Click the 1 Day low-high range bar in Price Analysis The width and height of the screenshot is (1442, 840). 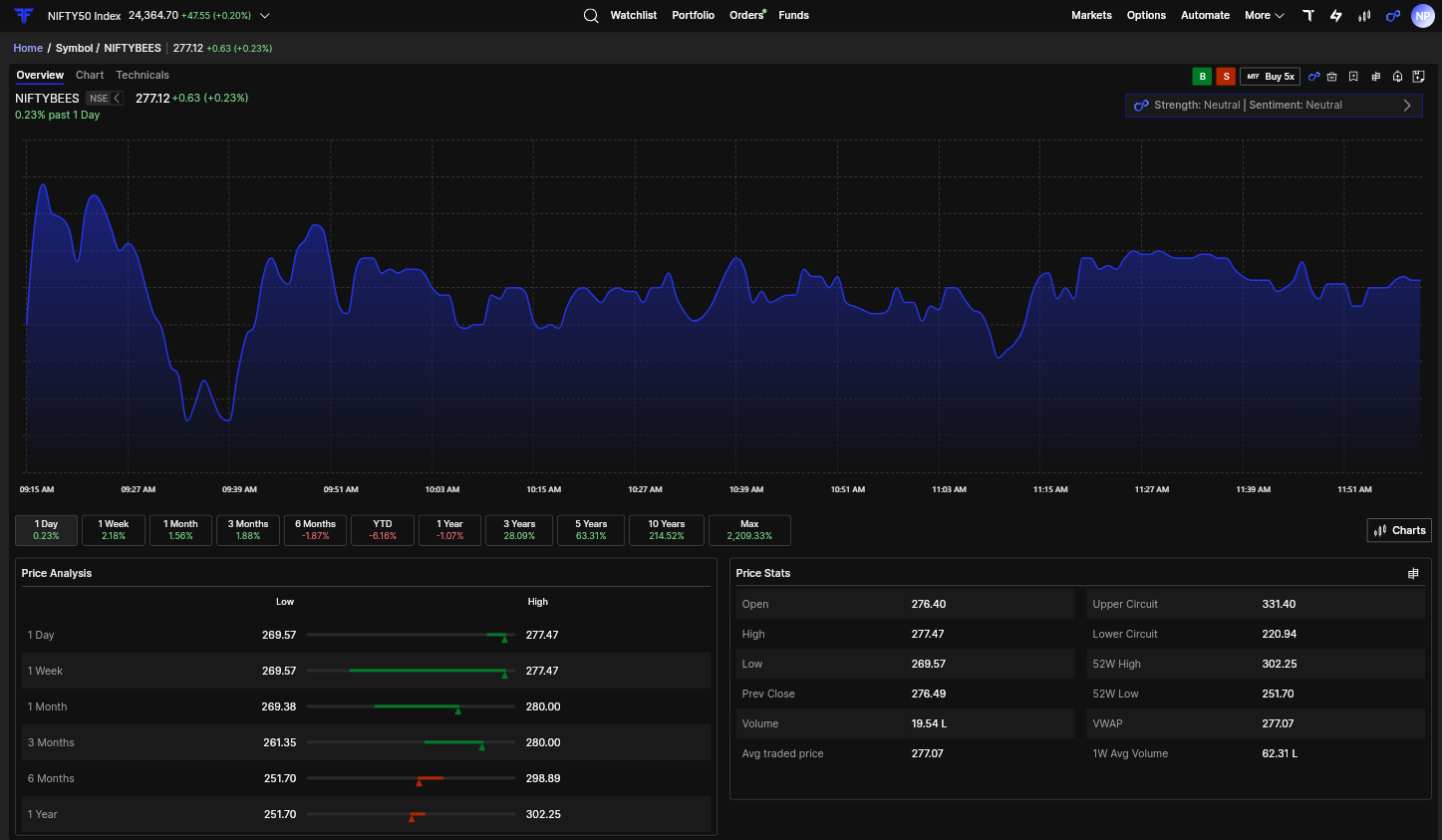pyautogui.click(x=411, y=635)
